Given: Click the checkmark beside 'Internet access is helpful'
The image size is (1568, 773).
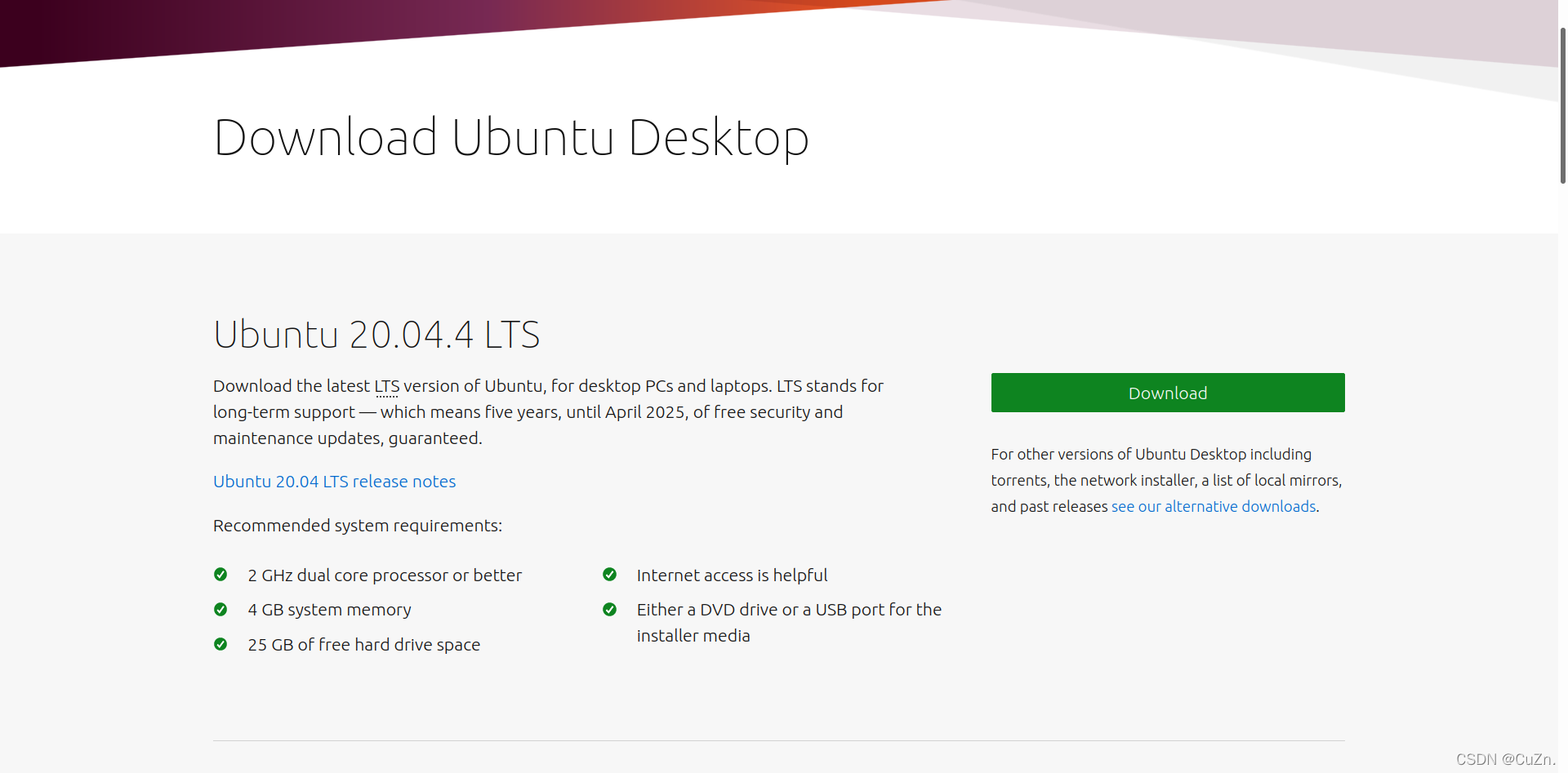Looking at the screenshot, I should tap(609, 575).
